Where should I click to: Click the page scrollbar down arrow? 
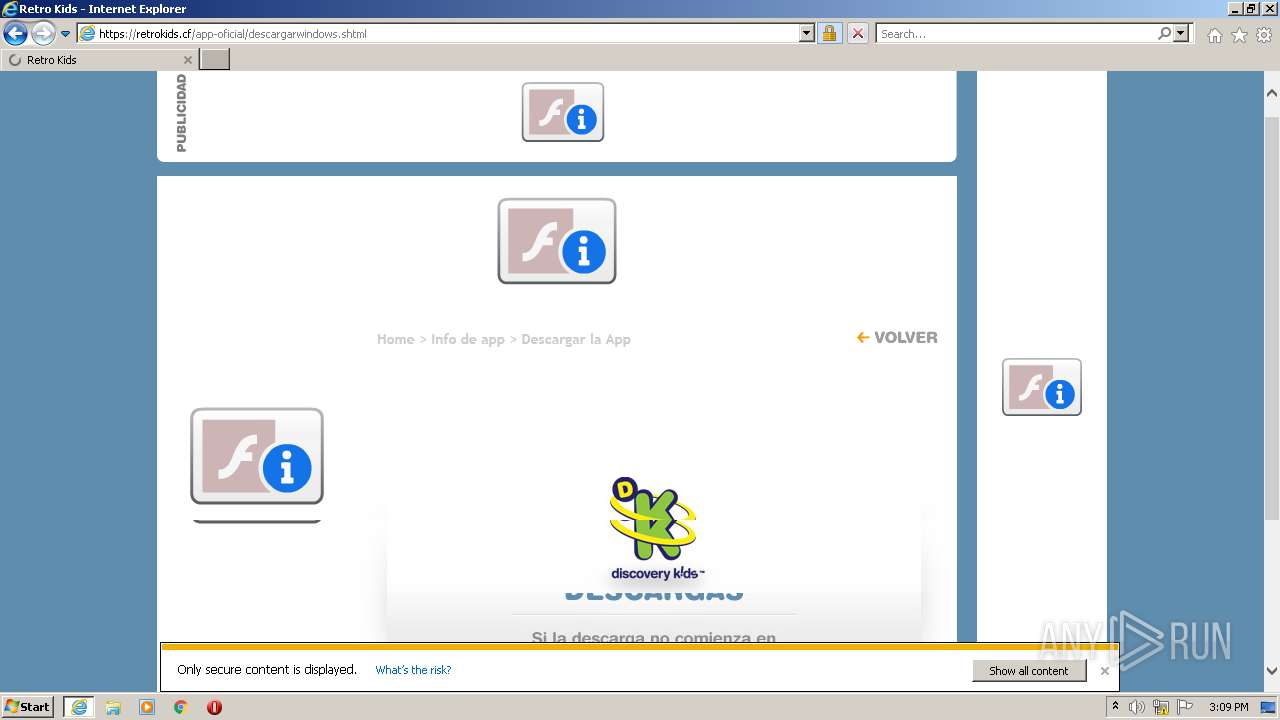1272,671
